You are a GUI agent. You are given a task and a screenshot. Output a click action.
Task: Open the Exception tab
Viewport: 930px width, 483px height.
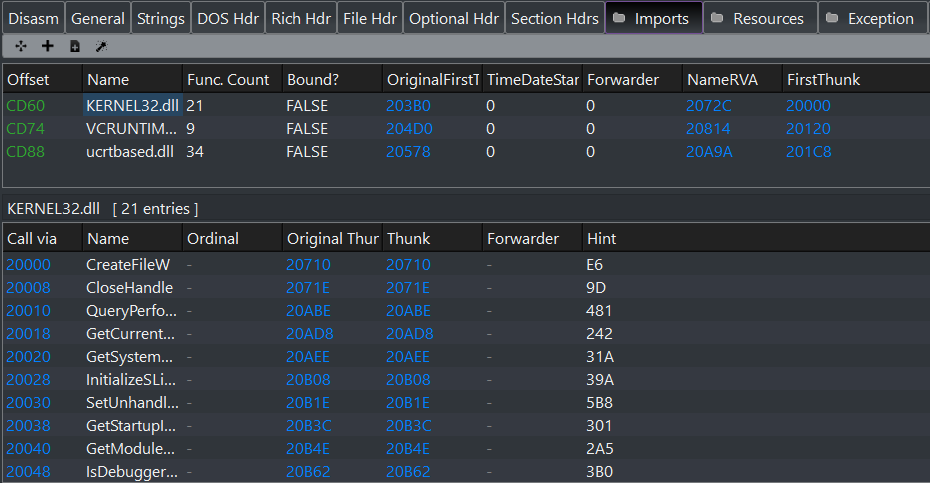coord(874,18)
